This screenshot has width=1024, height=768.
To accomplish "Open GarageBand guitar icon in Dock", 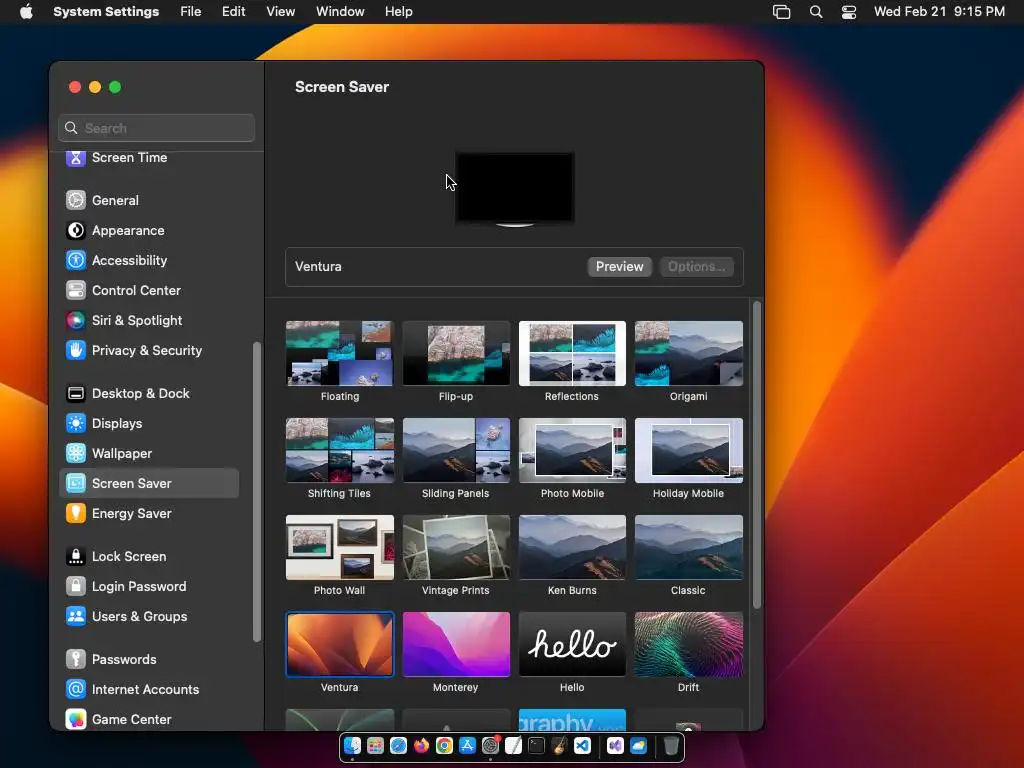I will point(559,745).
